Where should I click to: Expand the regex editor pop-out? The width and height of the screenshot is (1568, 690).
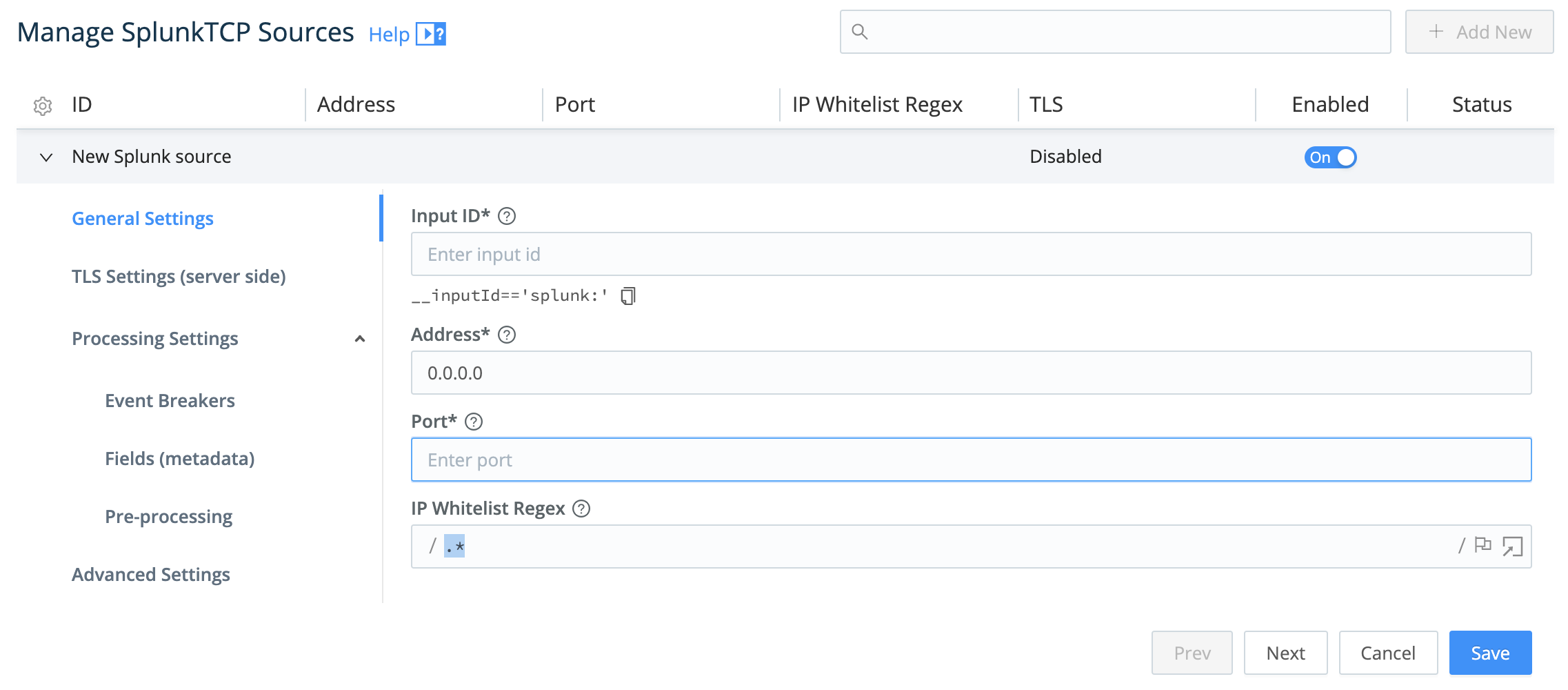click(x=1512, y=546)
